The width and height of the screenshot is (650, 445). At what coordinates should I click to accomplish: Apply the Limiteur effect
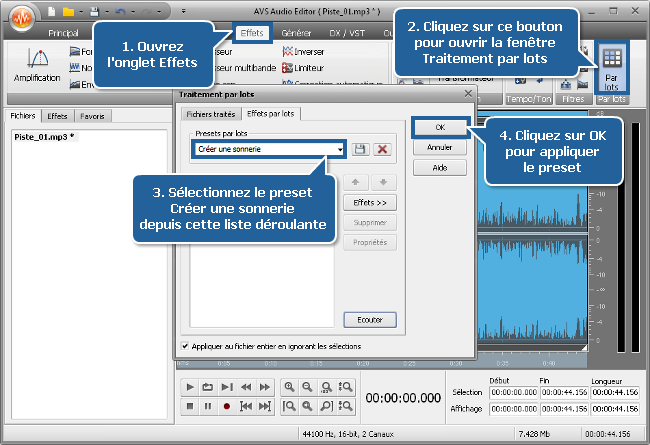(303, 68)
